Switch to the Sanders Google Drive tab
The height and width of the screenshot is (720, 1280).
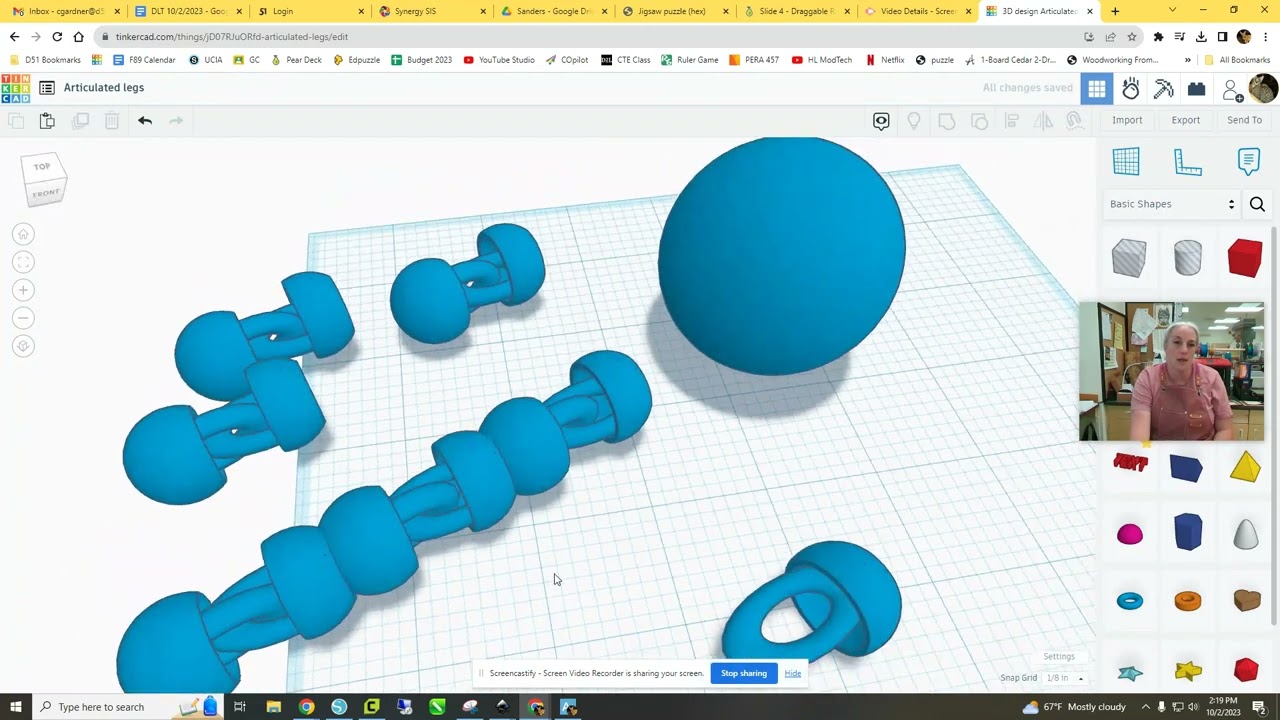click(552, 11)
